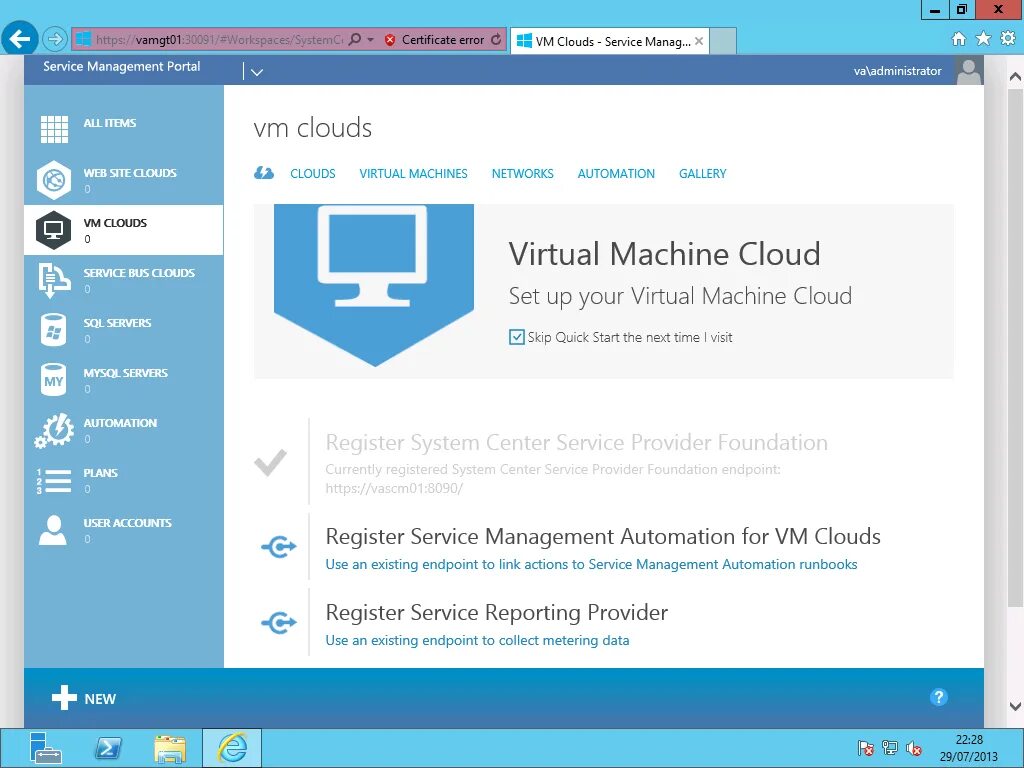Close the VM Clouds browser tab

tap(699, 41)
